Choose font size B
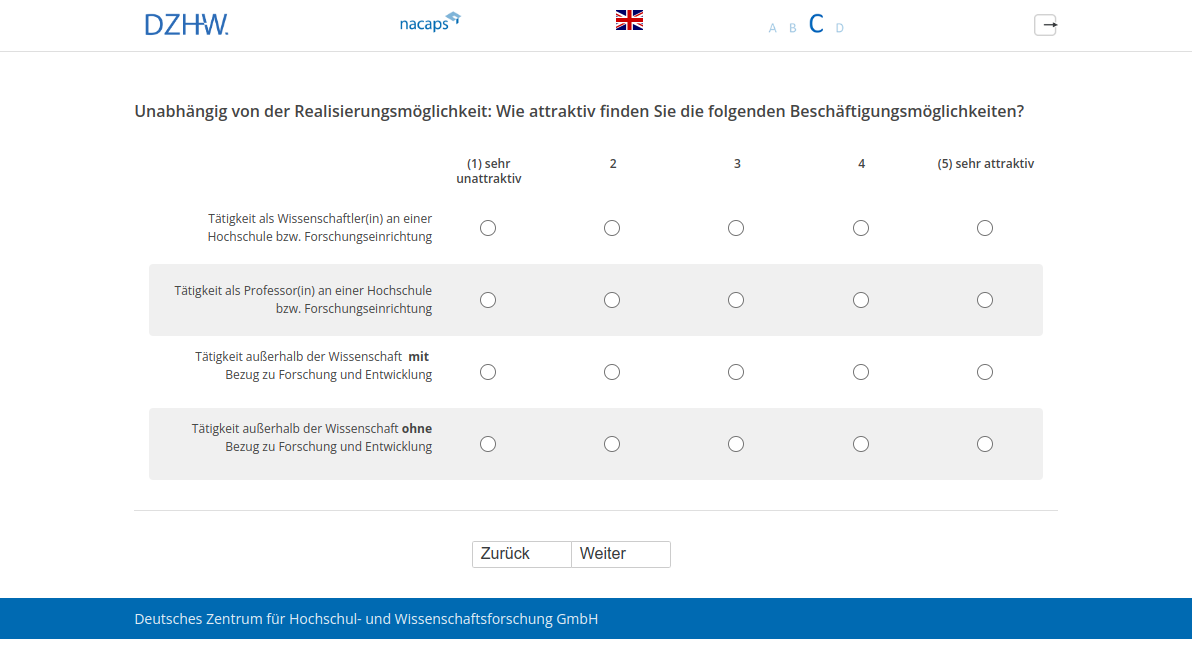Image resolution: width=1192 pixels, height=648 pixels. [793, 28]
